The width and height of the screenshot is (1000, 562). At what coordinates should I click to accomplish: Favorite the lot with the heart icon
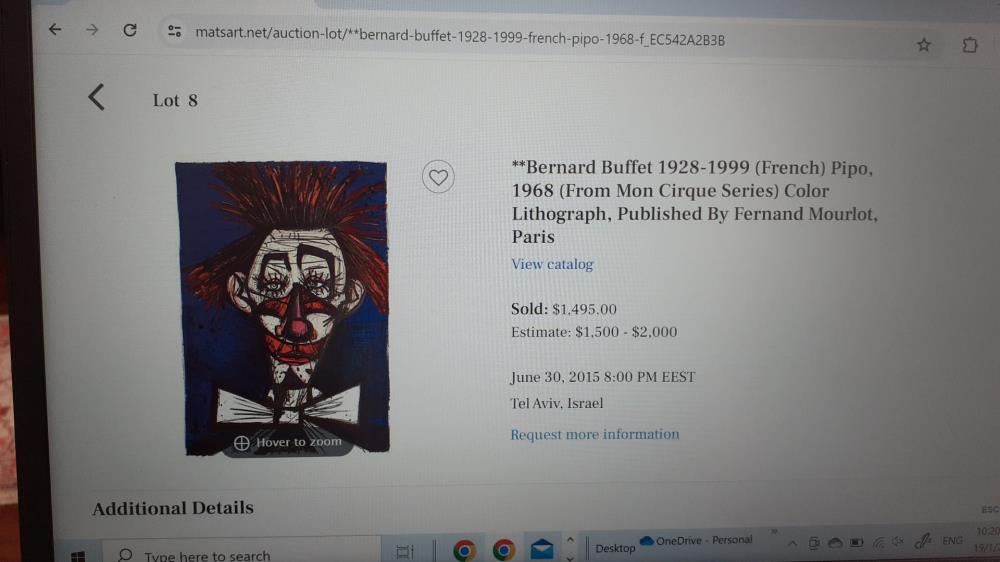click(438, 177)
